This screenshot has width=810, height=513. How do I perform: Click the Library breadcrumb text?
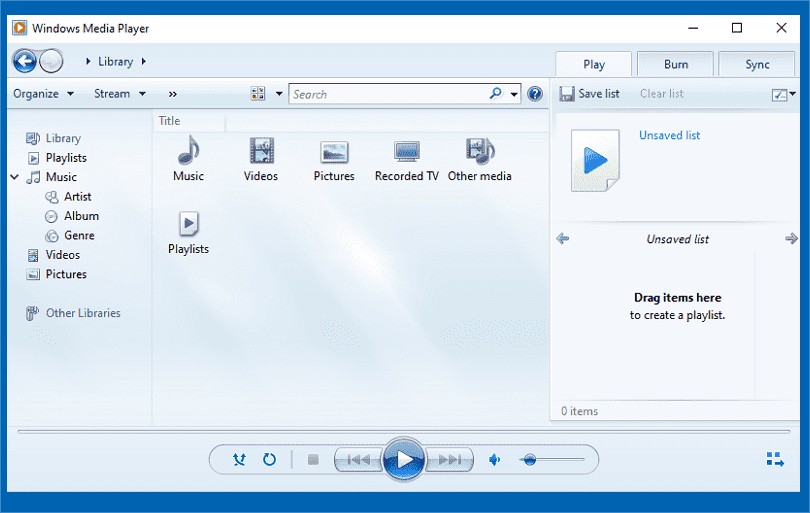[x=115, y=61]
